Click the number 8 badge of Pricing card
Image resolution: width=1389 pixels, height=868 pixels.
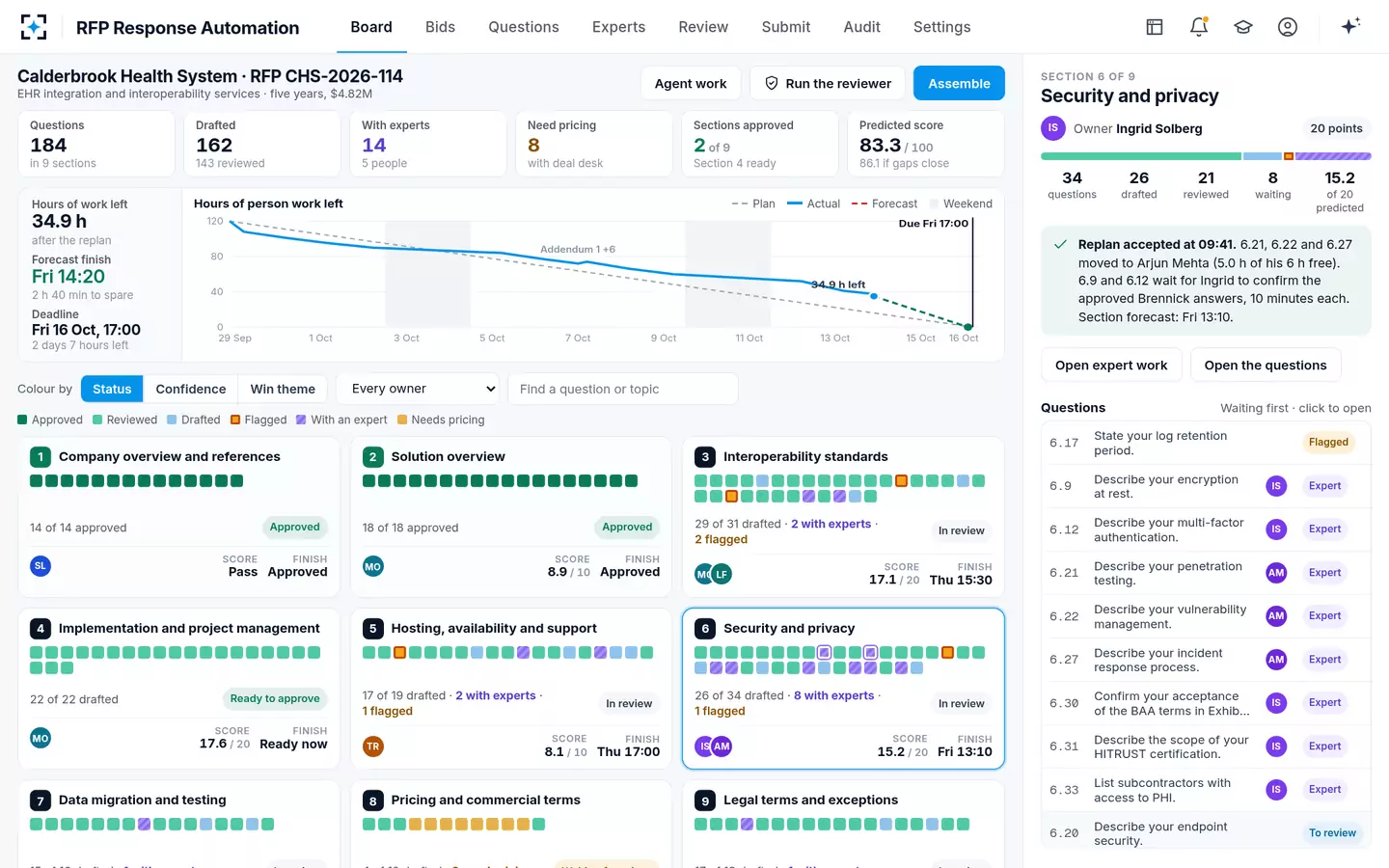373,800
